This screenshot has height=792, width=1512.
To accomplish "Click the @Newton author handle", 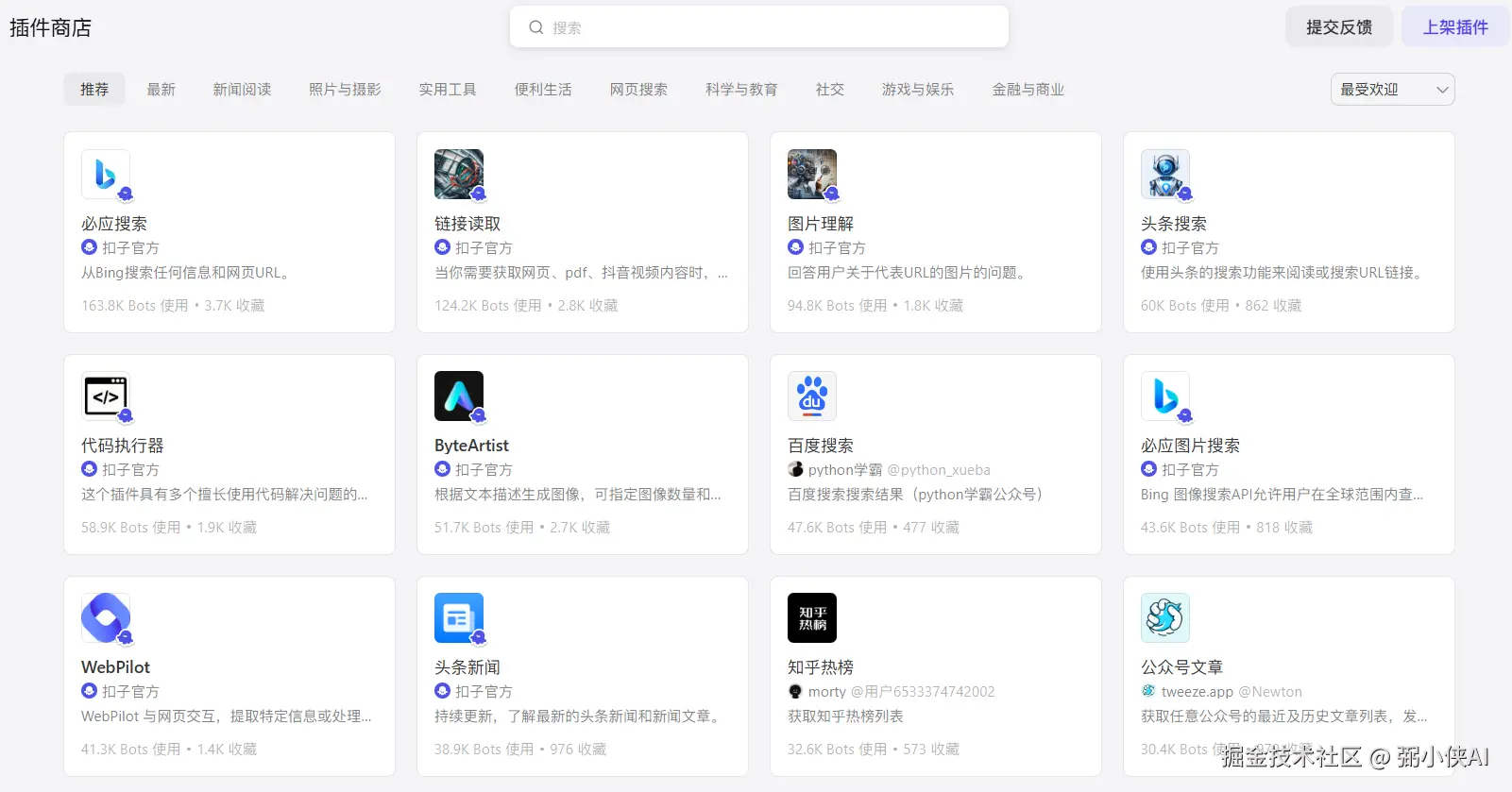I will tap(1270, 691).
